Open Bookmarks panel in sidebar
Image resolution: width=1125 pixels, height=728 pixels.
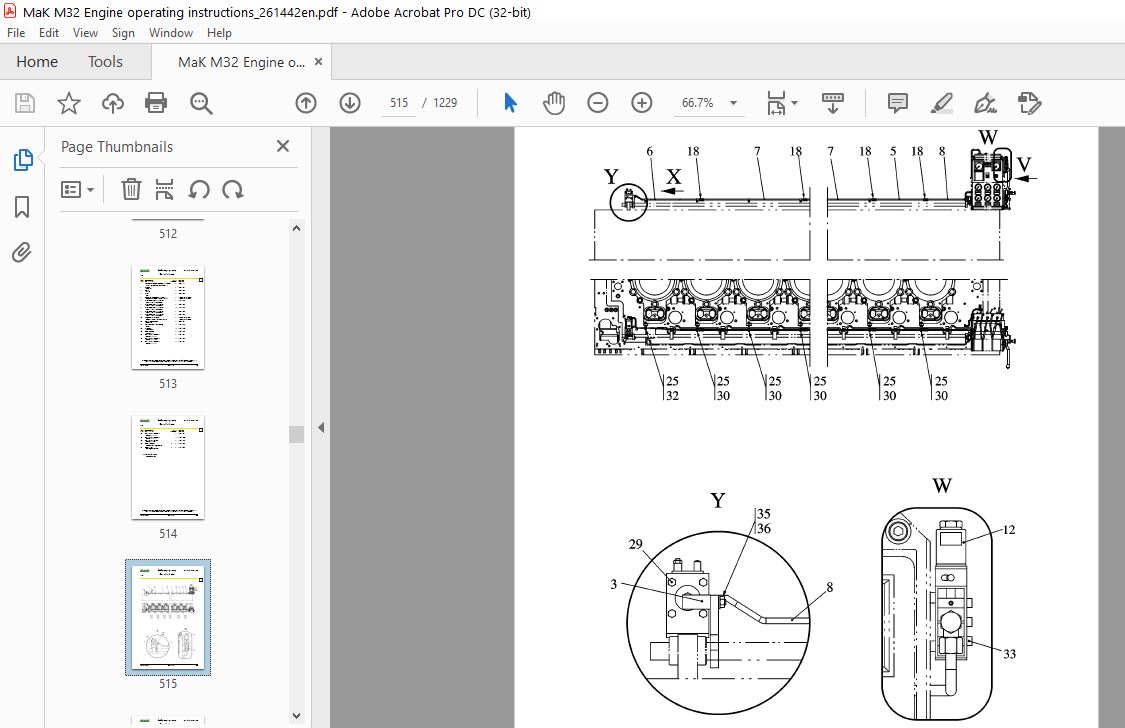point(22,207)
